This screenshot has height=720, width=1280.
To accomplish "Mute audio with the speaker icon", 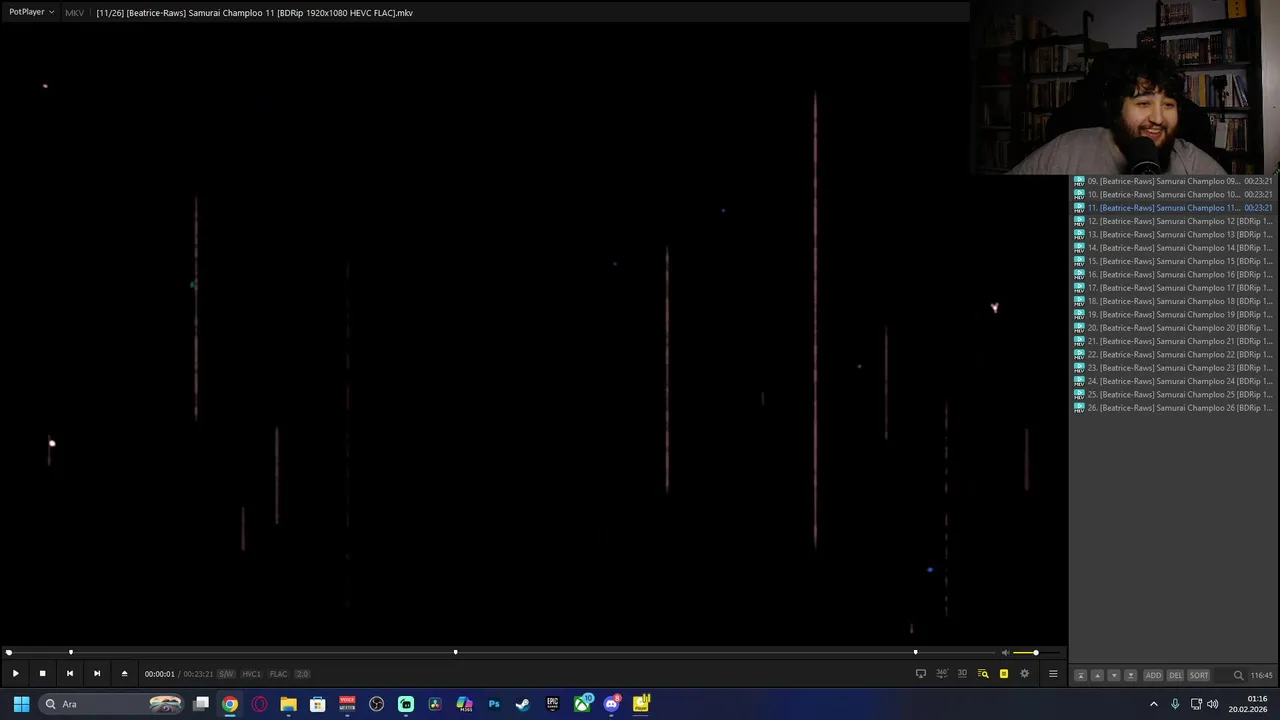I will [1005, 653].
